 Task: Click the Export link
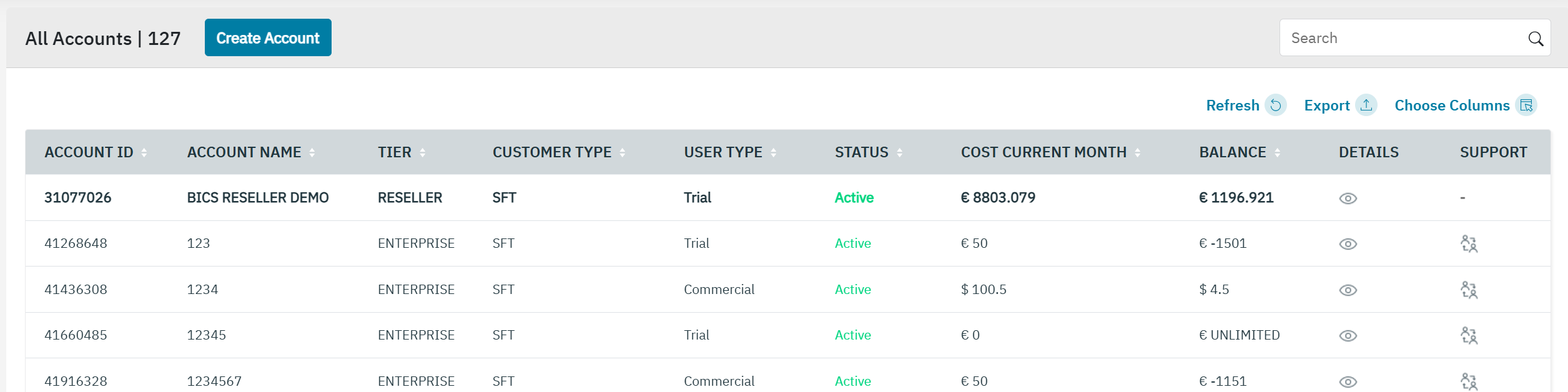[x=1327, y=105]
